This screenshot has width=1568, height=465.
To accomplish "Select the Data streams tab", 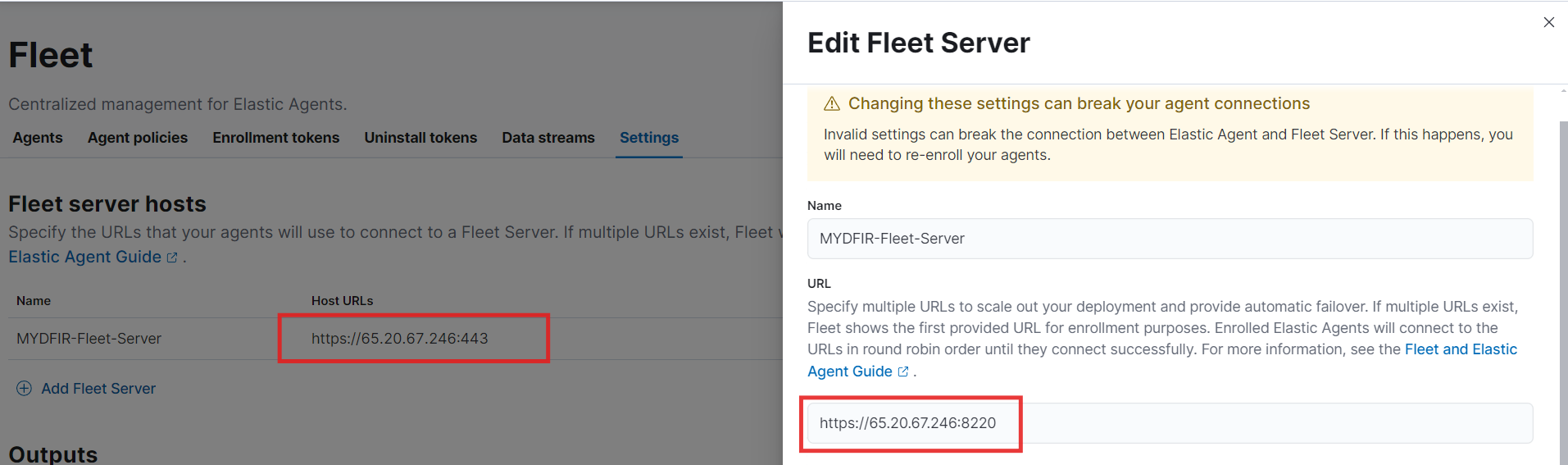I will coord(548,138).
